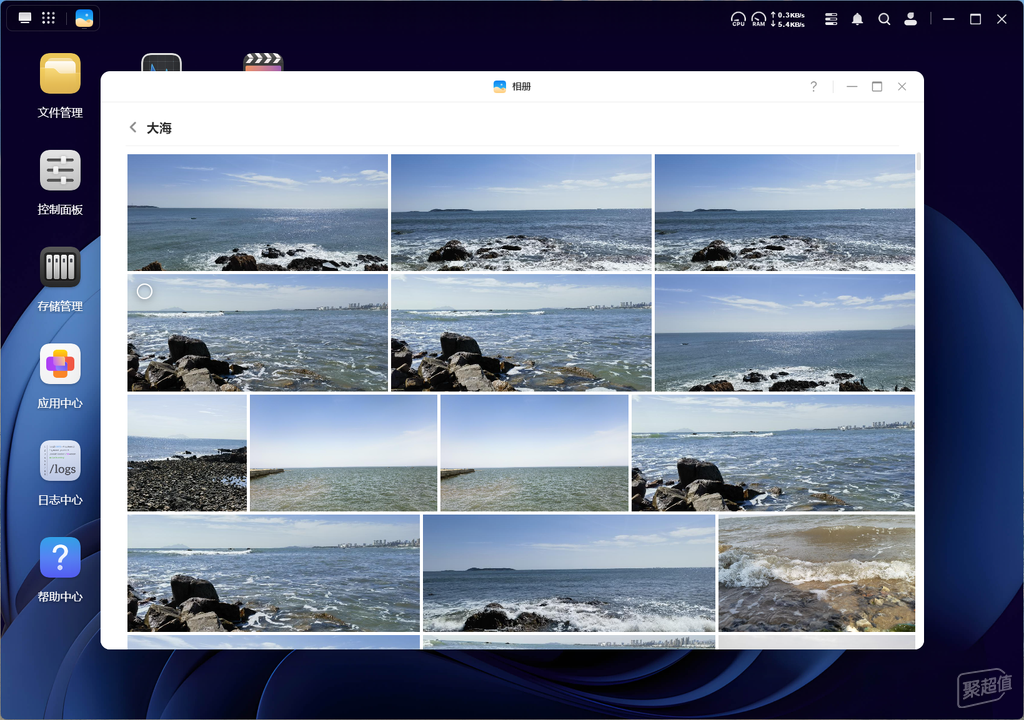Go back from the 大海 album
Screen dimensions: 1024x720
133,127
